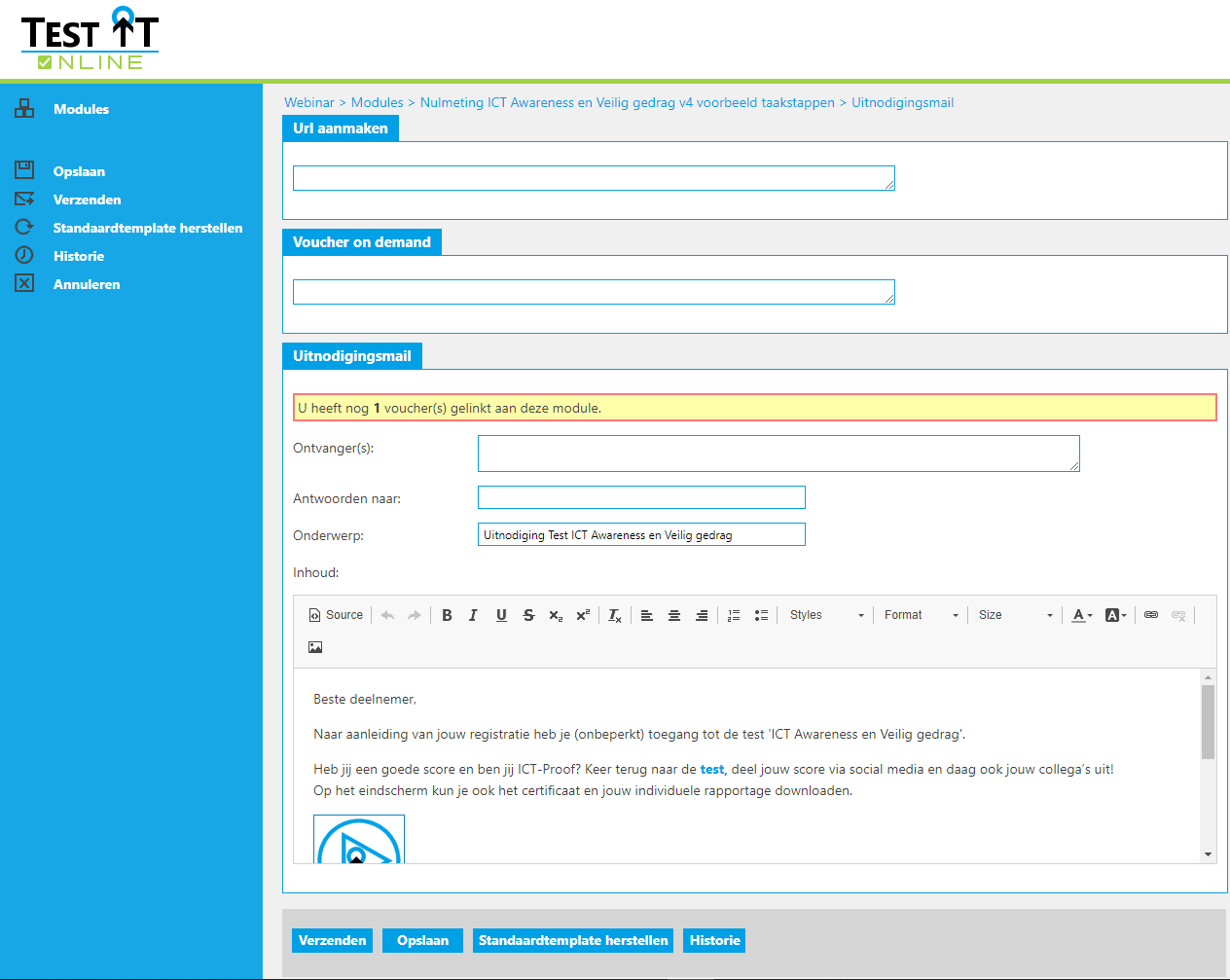Open the Size dropdown
Image resolution: width=1230 pixels, height=980 pixels.
(1015, 615)
